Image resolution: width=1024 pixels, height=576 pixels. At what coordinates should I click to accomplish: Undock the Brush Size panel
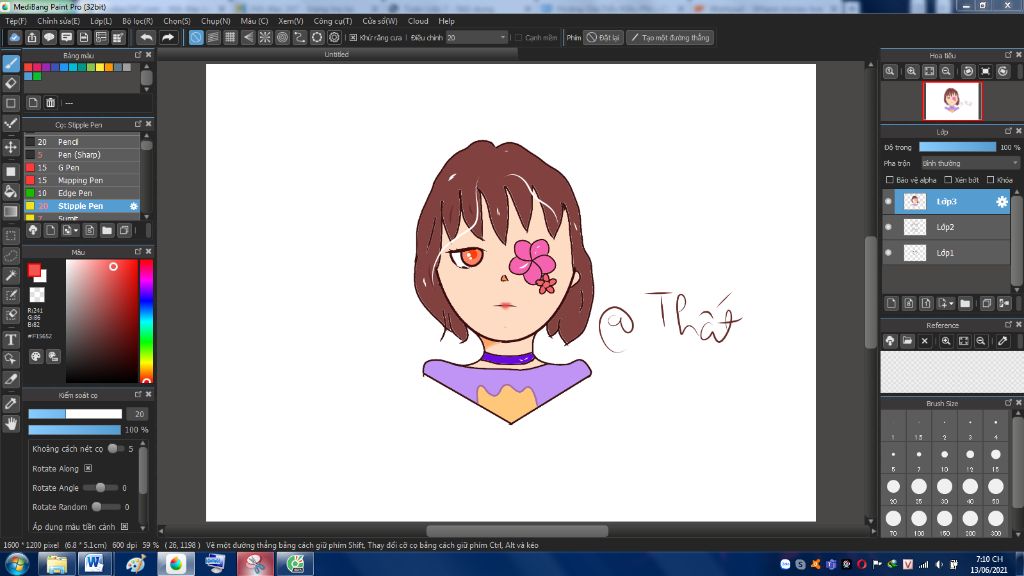click(x=1008, y=403)
